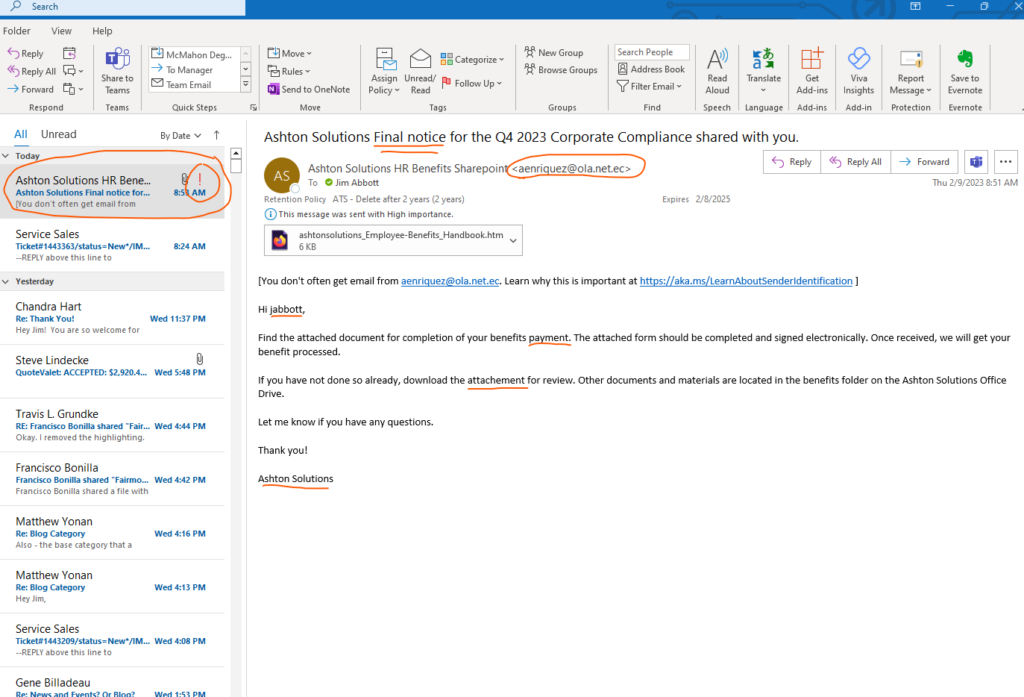Switch to the Unread mail filter
The height and width of the screenshot is (697, 1024).
tap(59, 134)
